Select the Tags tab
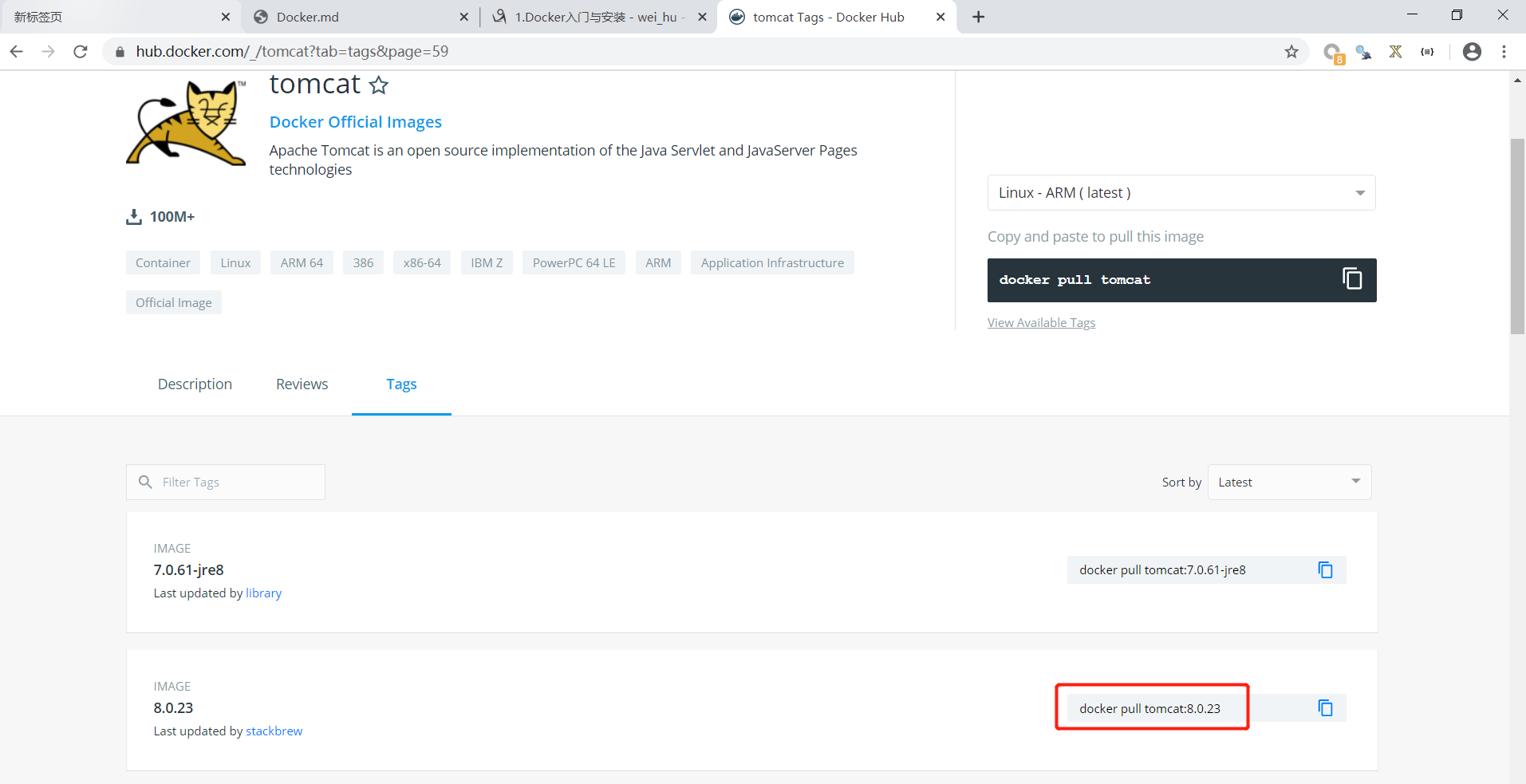The width and height of the screenshot is (1526, 784). (x=401, y=384)
